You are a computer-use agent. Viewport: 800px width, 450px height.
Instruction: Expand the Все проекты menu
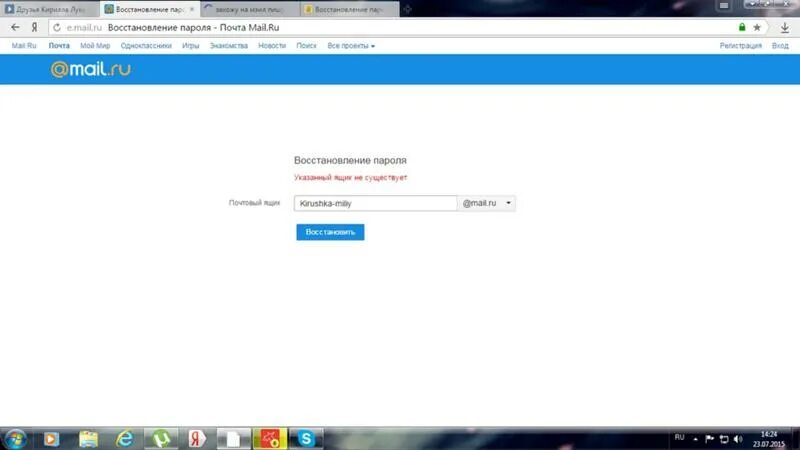(351, 45)
